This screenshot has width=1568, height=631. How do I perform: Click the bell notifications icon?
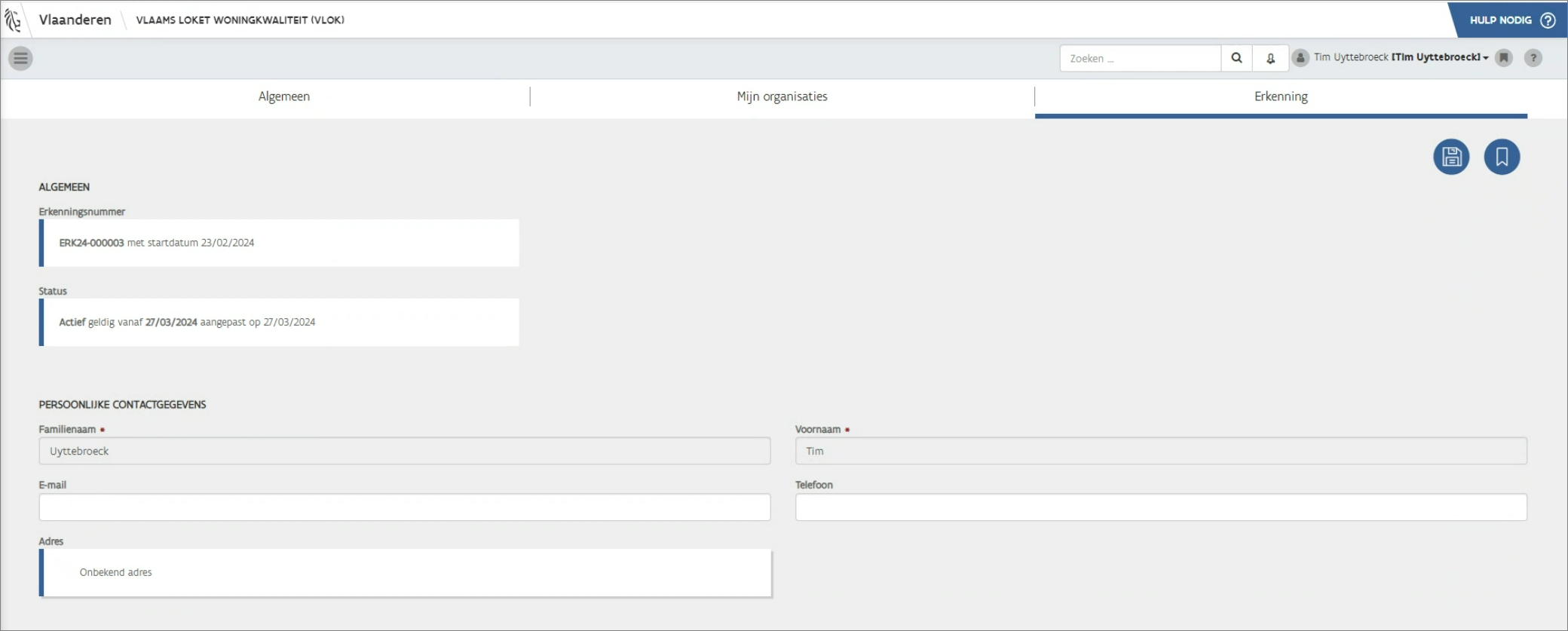pos(1270,58)
